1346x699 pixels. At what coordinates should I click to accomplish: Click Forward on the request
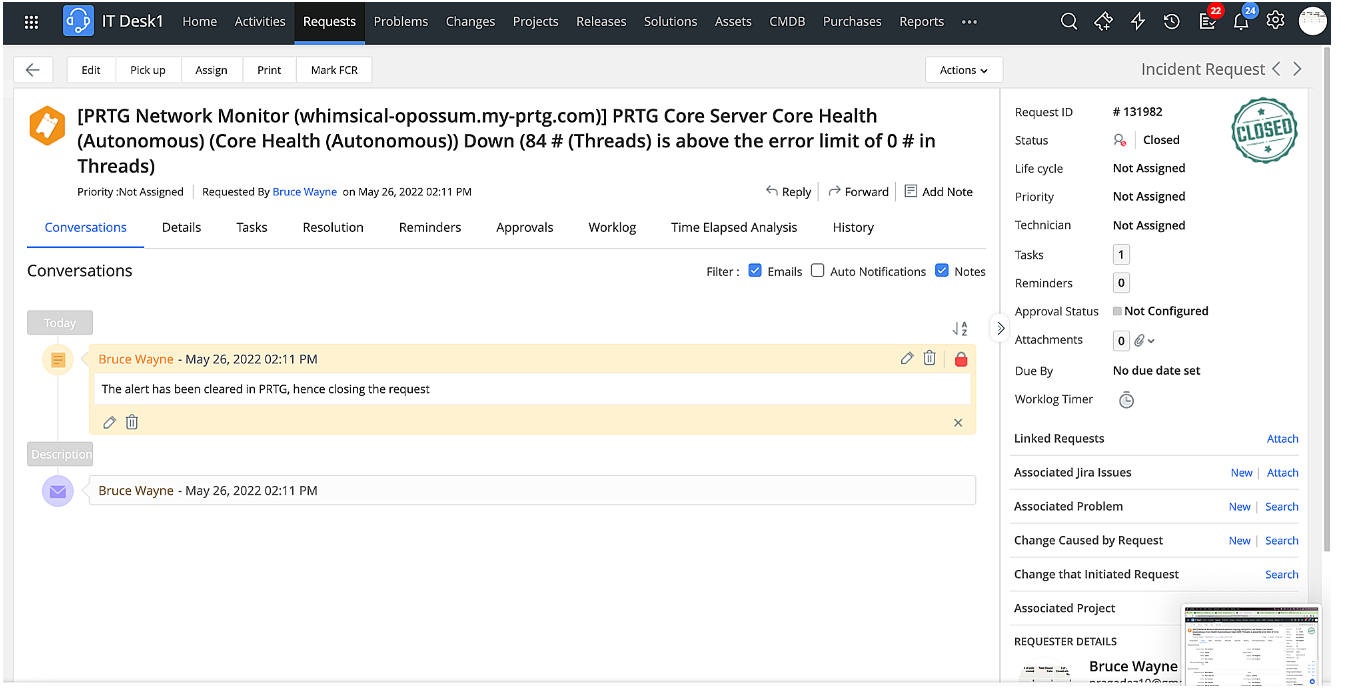tap(858, 192)
